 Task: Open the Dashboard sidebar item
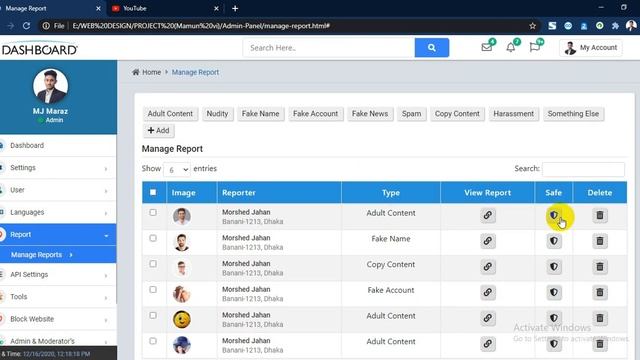58,146
